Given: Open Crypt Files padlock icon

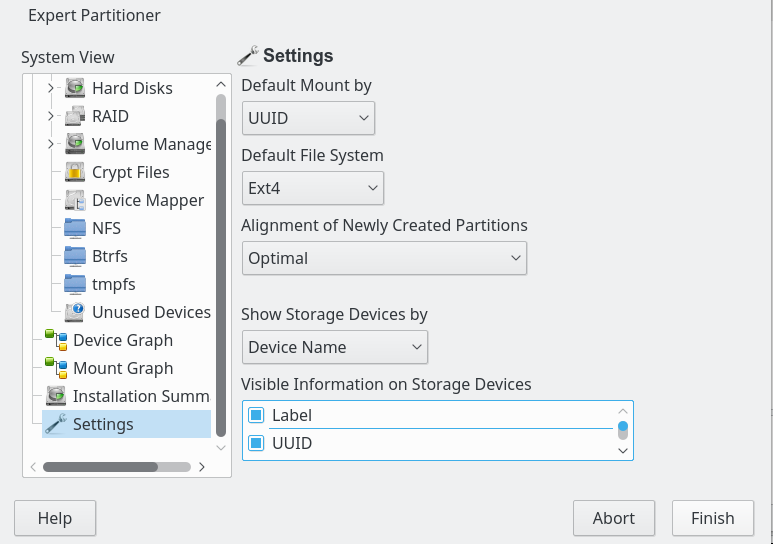Looking at the screenshot, I should (x=75, y=172).
